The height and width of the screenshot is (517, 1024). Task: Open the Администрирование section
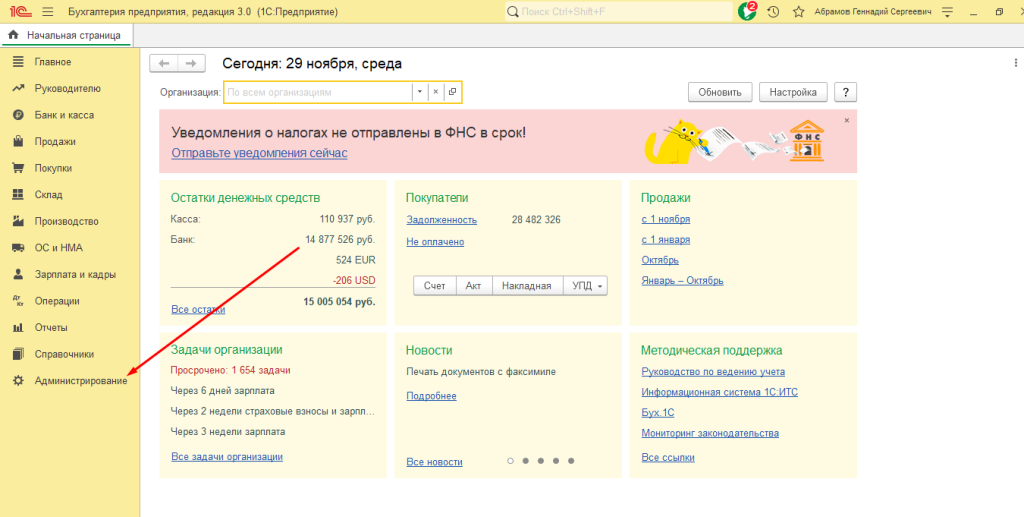[80, 381]
